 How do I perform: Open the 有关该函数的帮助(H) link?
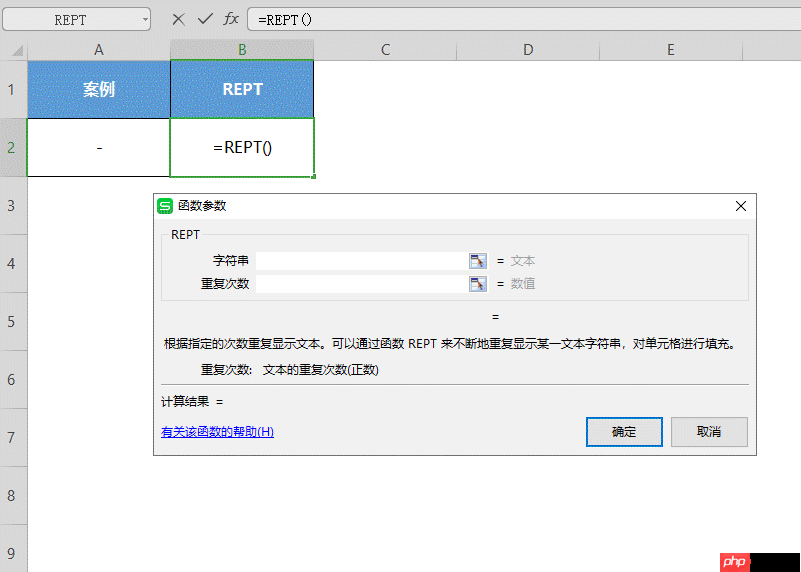click(217, 432)
